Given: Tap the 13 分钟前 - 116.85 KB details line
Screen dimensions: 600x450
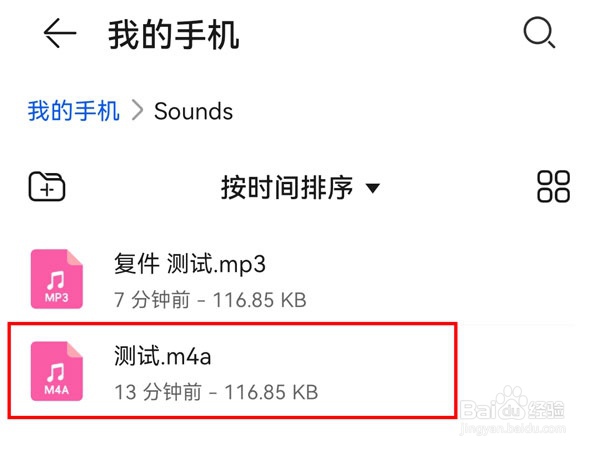Looking at the screenshot, I should [x=216, y=392].
